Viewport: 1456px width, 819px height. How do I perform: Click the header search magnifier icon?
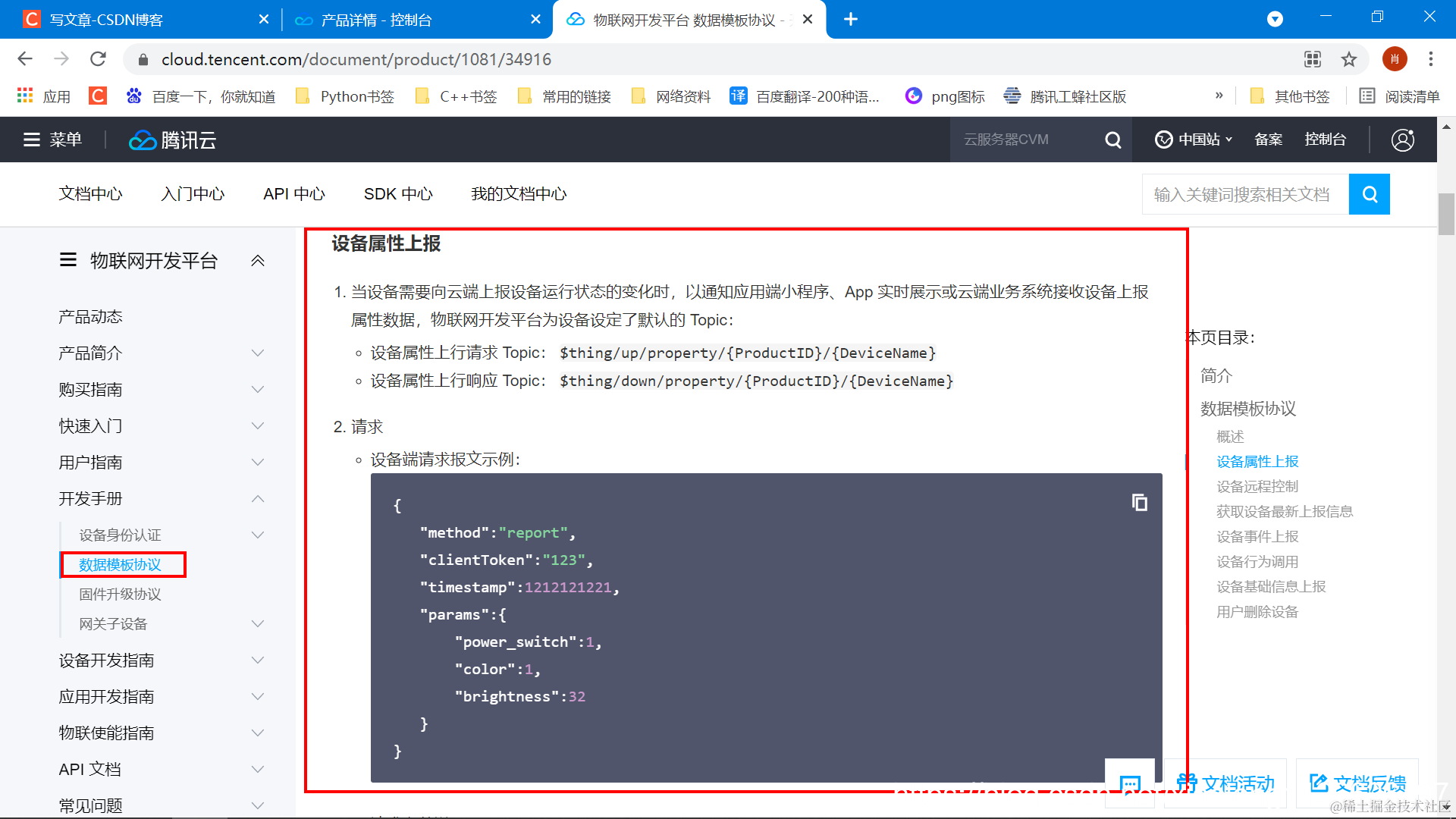[x=1113, y=140]
